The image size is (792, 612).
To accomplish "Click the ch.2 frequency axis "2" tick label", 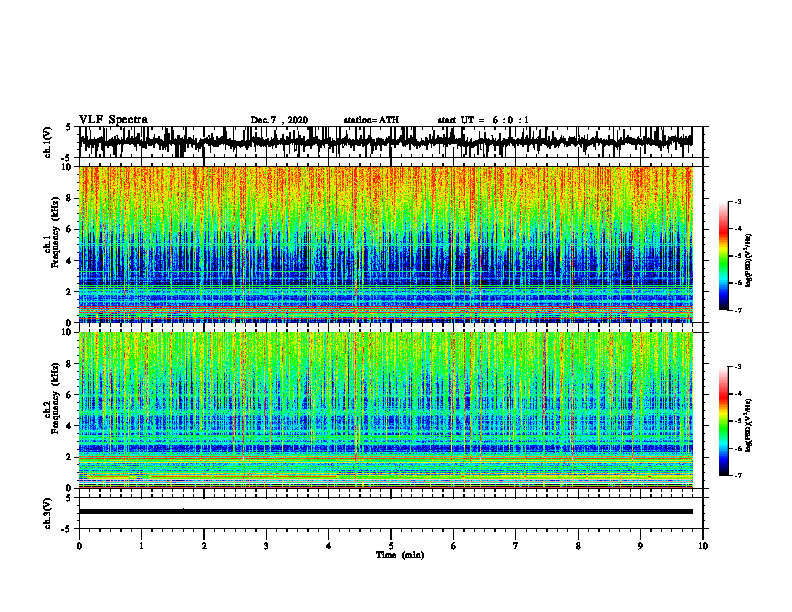I will pyautogui.click(x=70, y=457).
